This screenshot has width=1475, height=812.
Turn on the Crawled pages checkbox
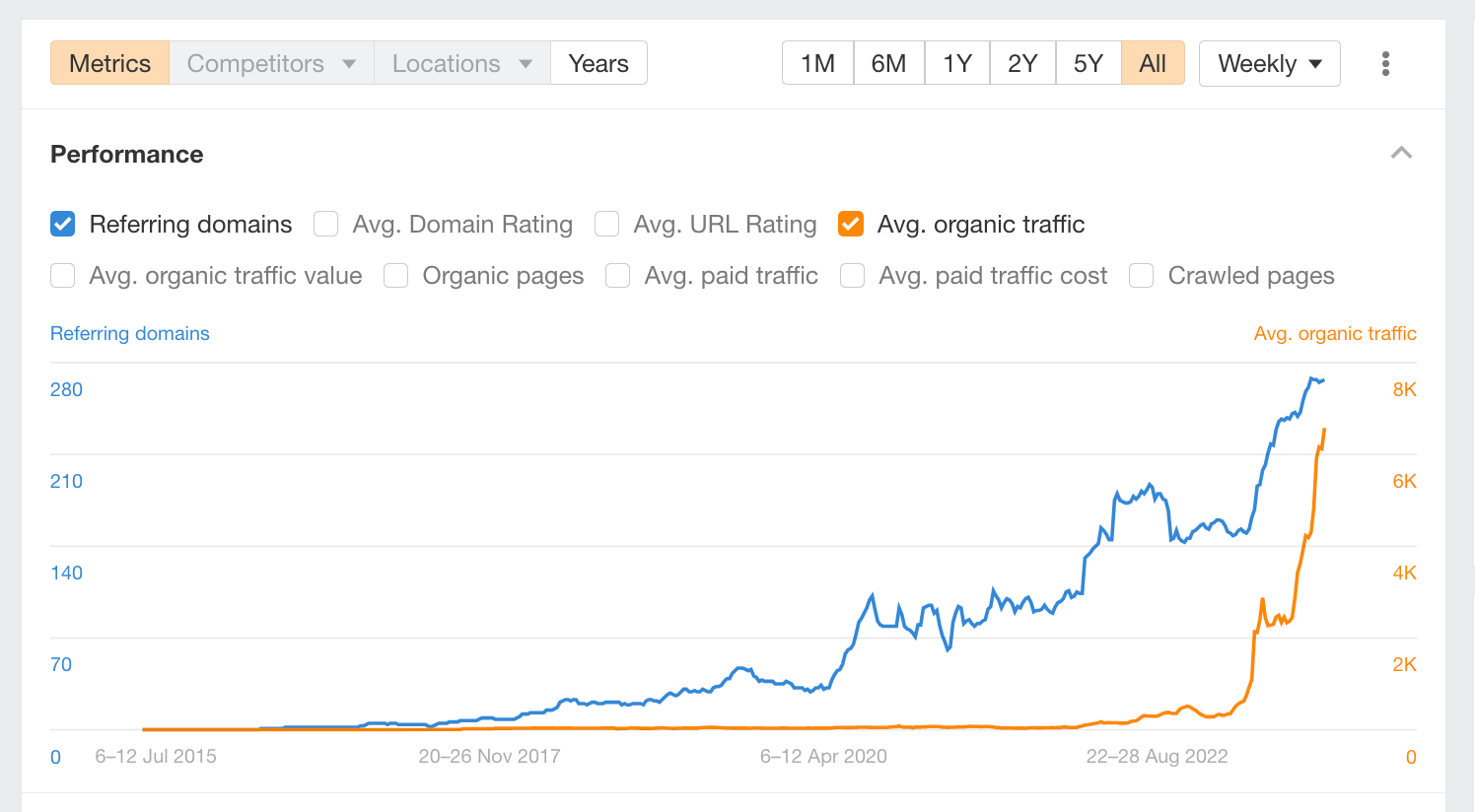(1142, 276)
